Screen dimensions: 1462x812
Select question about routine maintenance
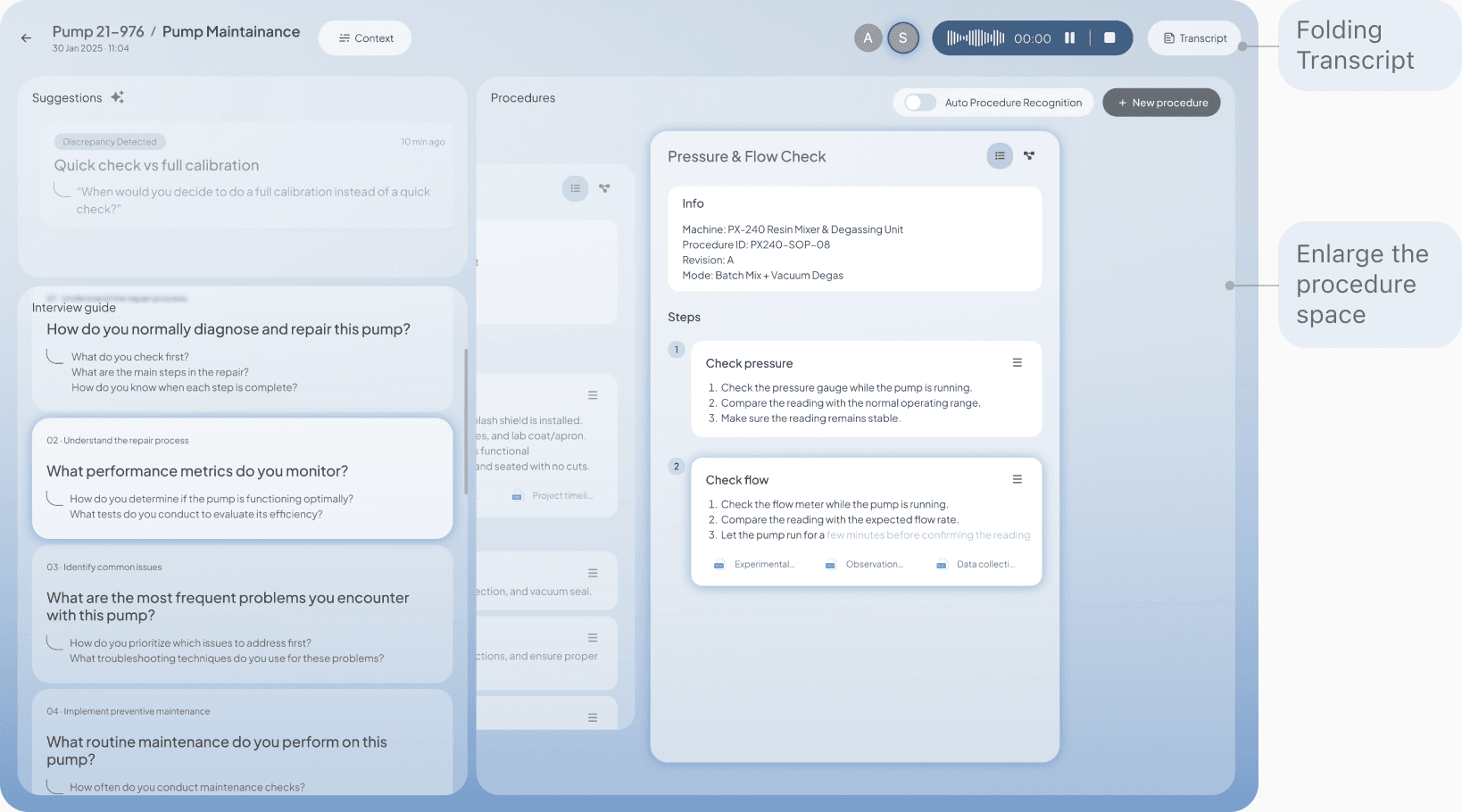click(x=242, y=742)
